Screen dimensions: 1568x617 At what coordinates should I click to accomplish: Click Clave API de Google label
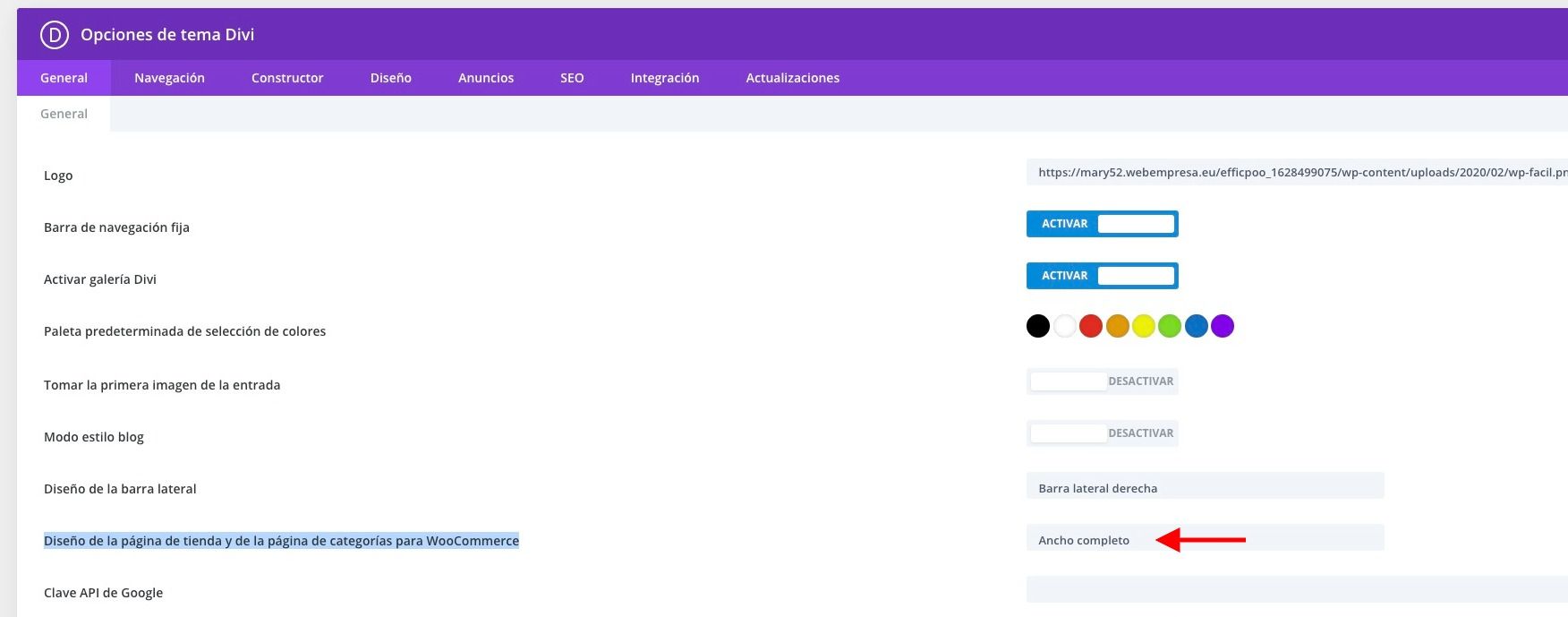coord(103,593)
